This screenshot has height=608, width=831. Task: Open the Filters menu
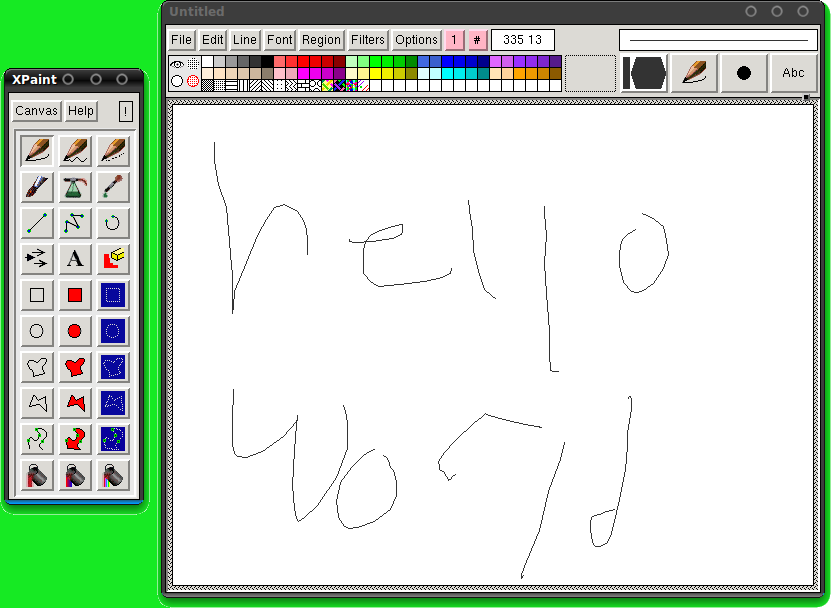[x=367, y=39]
